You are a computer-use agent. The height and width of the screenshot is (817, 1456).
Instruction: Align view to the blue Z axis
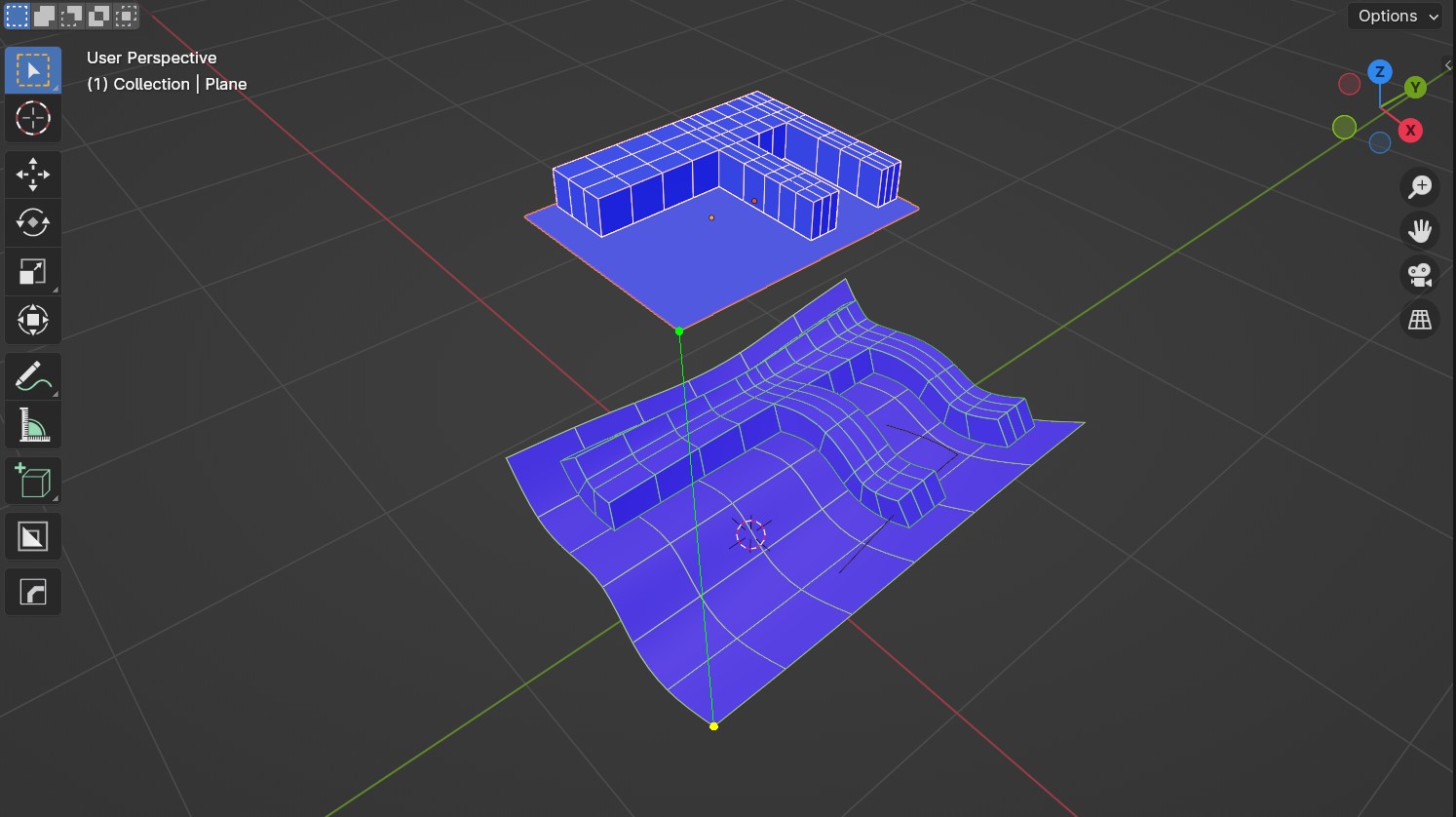[1379, 71]
